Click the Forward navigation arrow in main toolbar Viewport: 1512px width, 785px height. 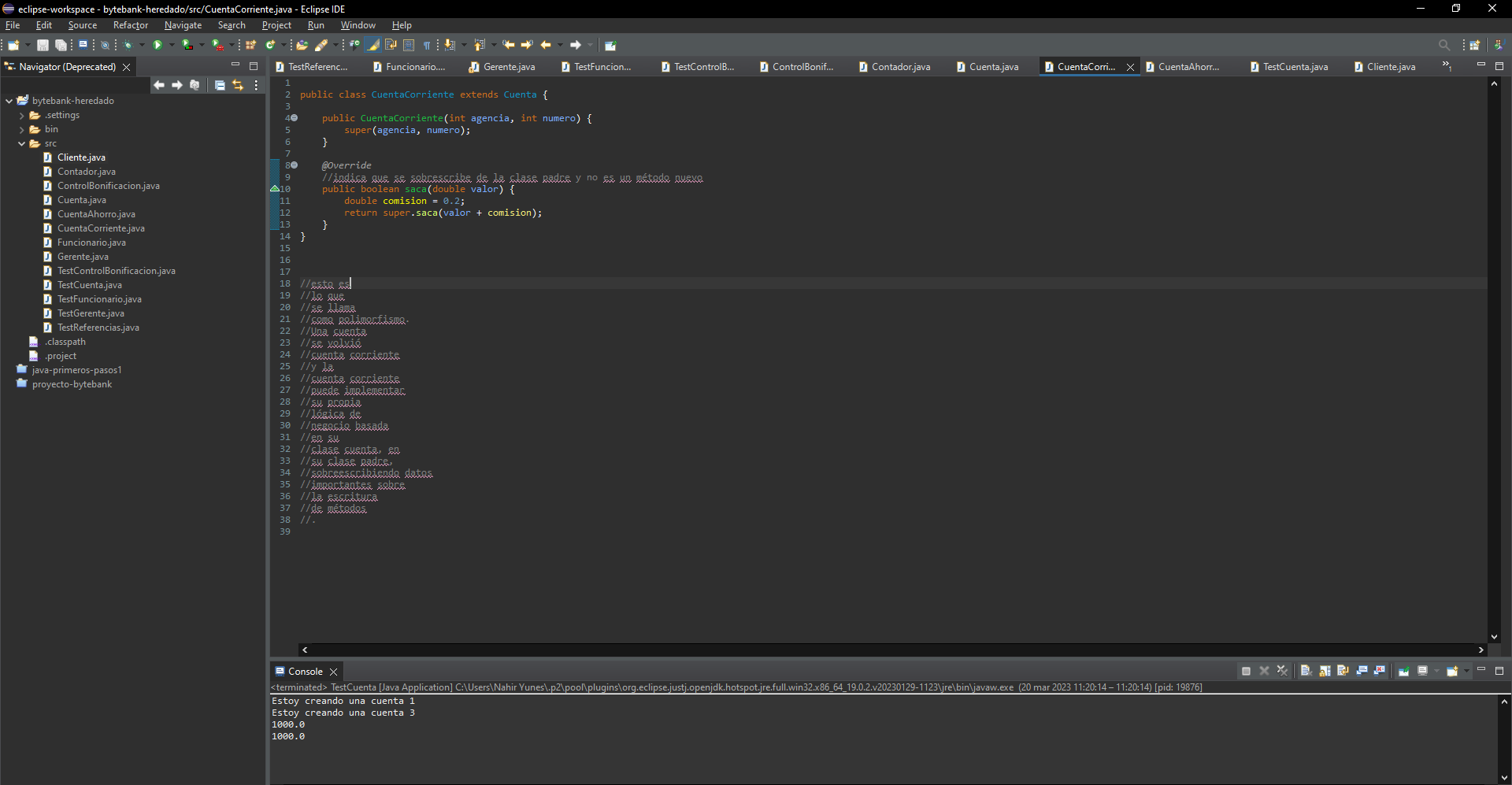pyautogui.click(x=576, y=45)
